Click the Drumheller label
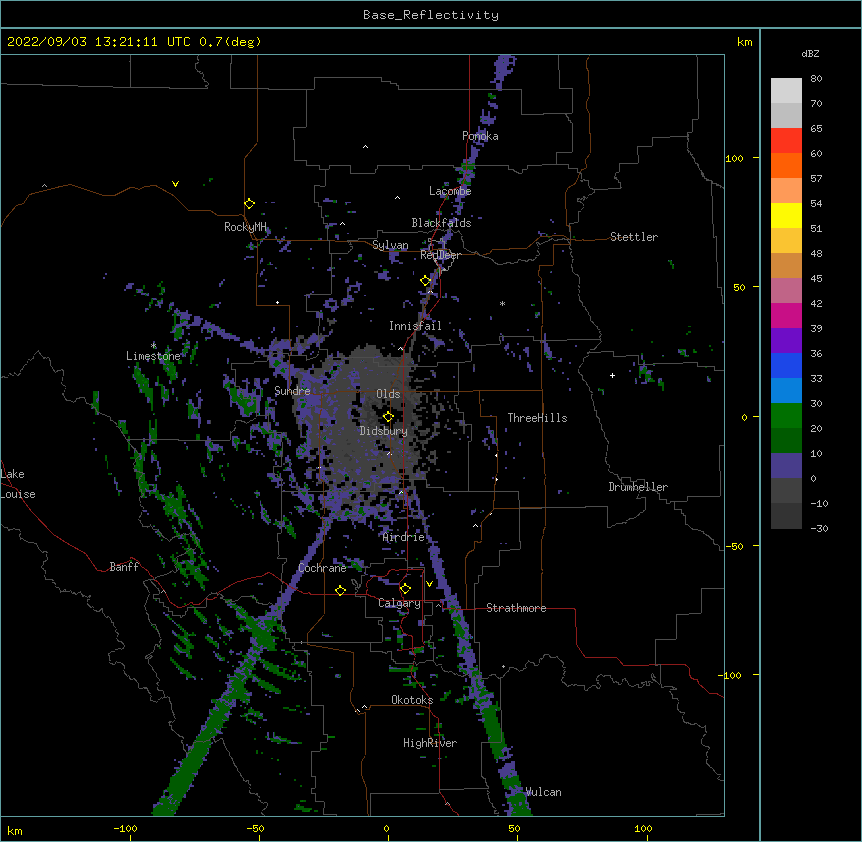 point(638,487)
